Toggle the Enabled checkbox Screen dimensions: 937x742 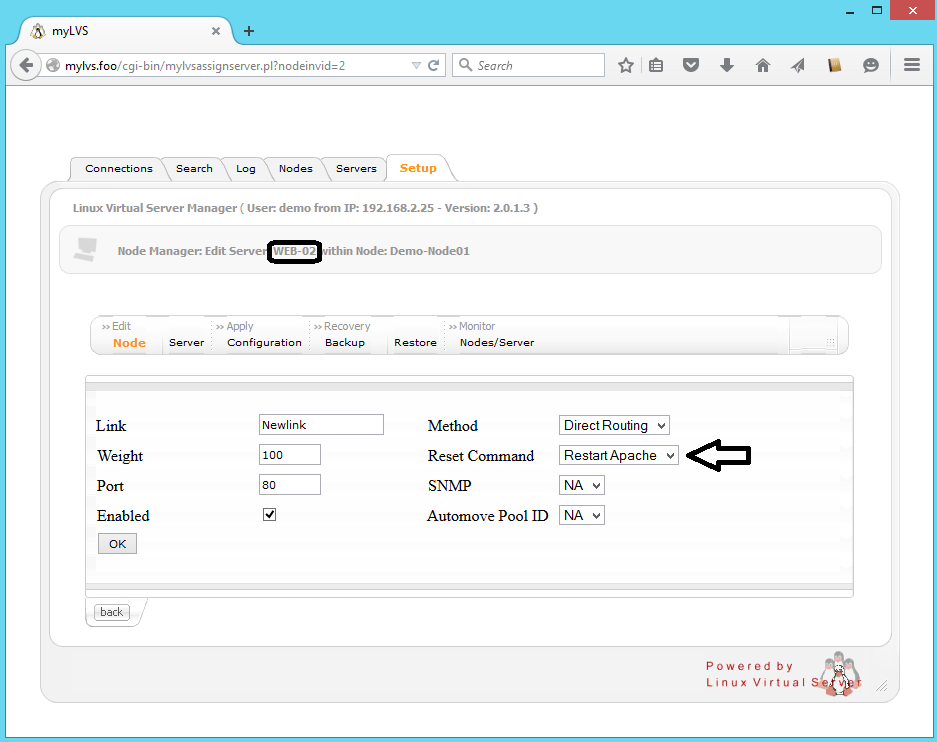point(269,515)
